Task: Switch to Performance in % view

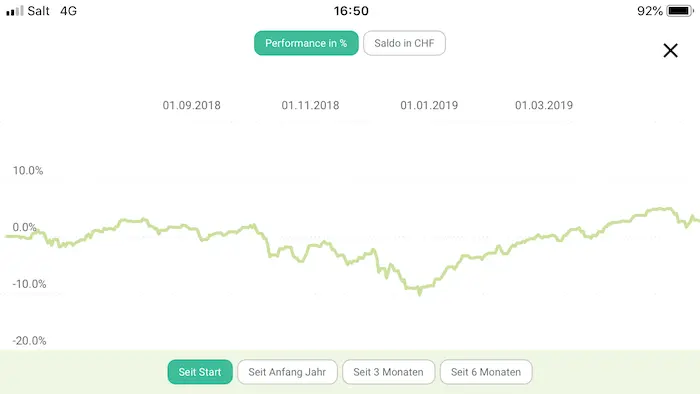Action: (x=306, y=43)
